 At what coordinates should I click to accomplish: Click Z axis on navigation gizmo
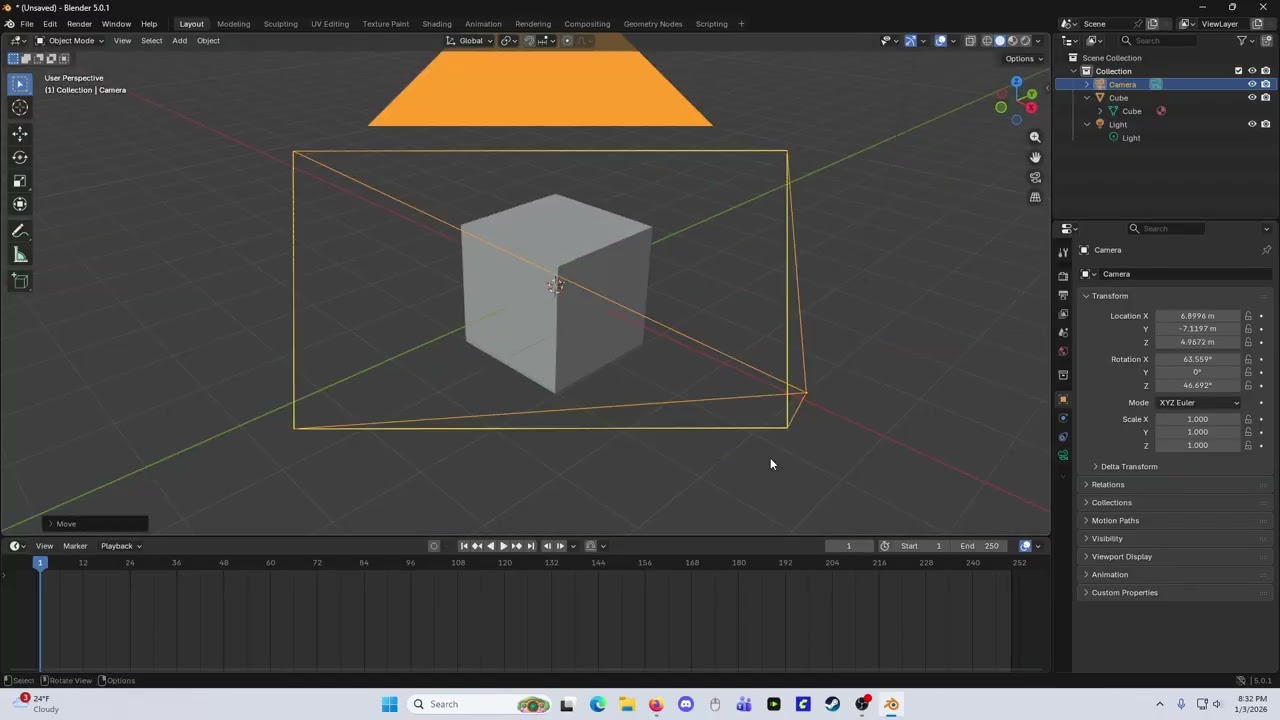tap(1016, 82)
